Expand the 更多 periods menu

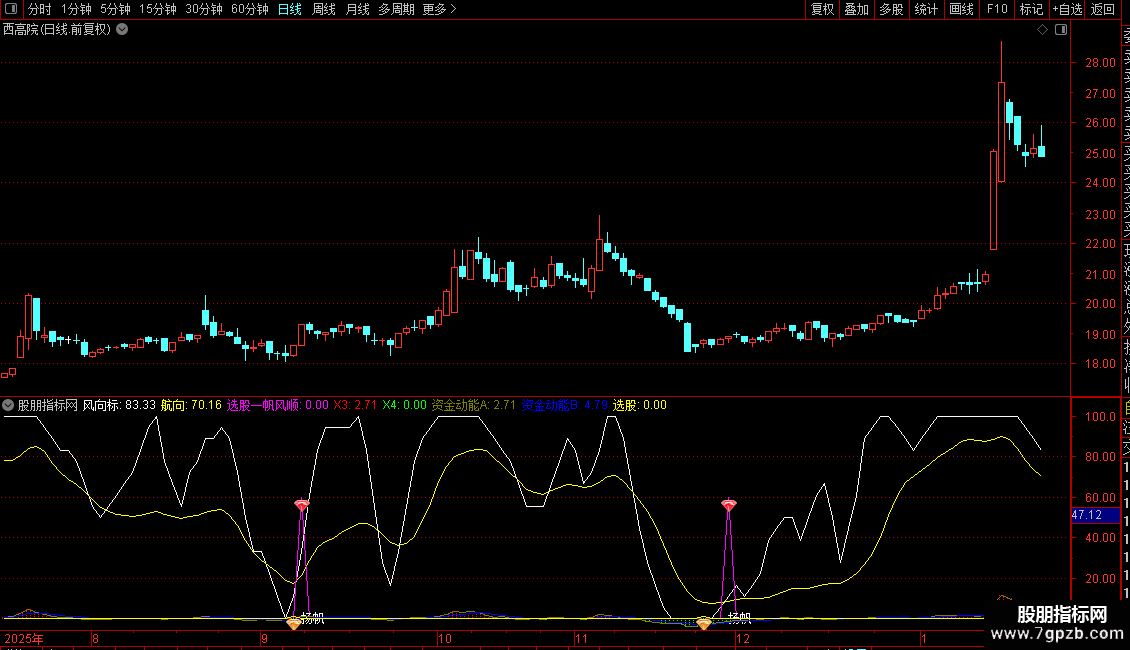point(439,9)
